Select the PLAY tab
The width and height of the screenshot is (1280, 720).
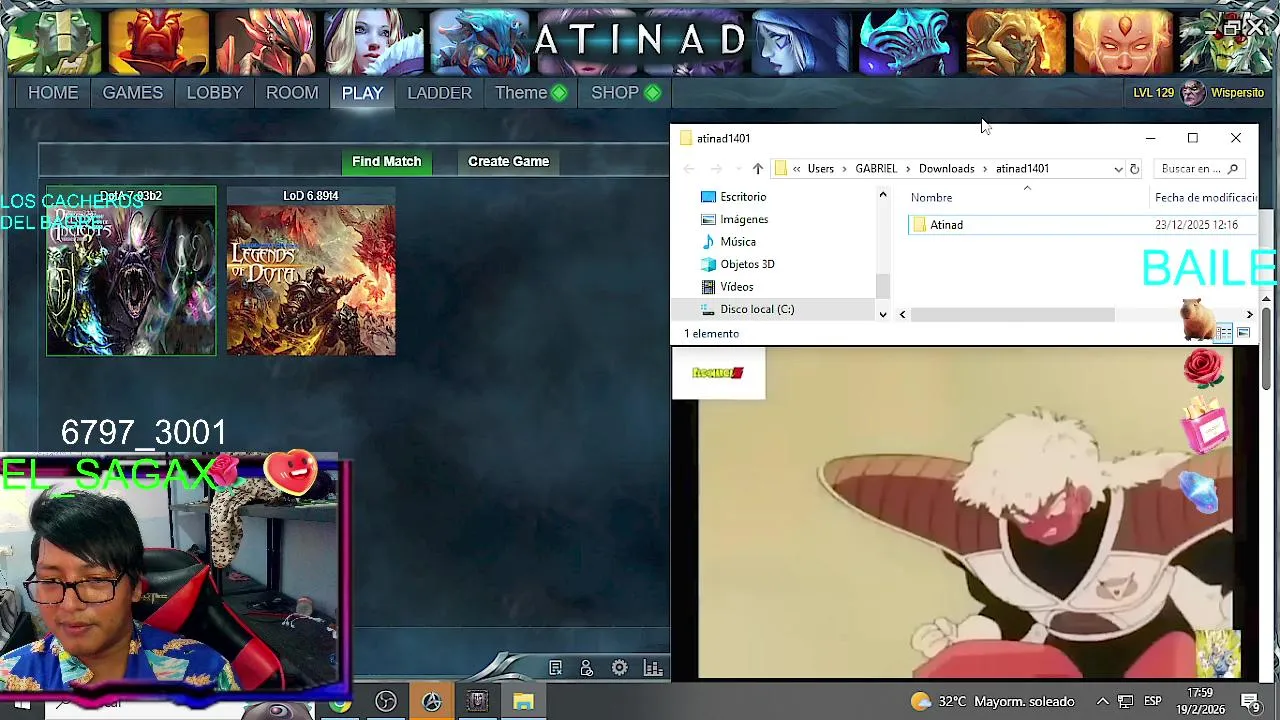(x=362, y=92)
